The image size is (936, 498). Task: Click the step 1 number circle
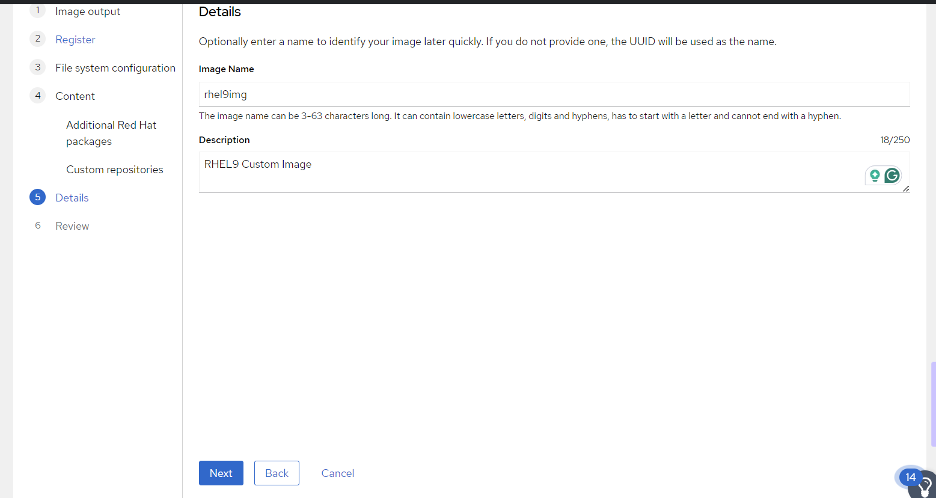(38, 11)
